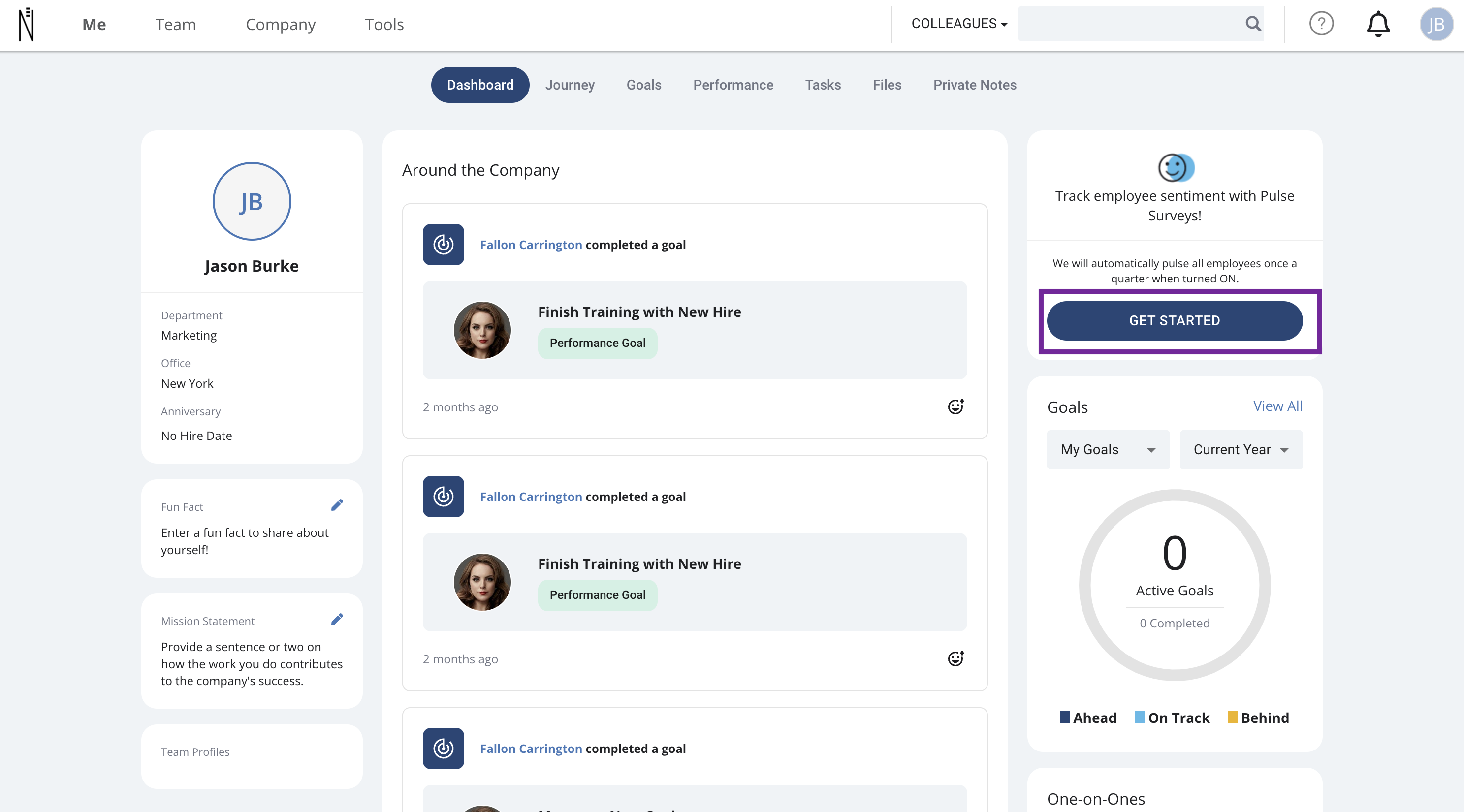Click the second post's 2 months ago timestamp
The image size is (1464, 812).
(x=460, y=659)
